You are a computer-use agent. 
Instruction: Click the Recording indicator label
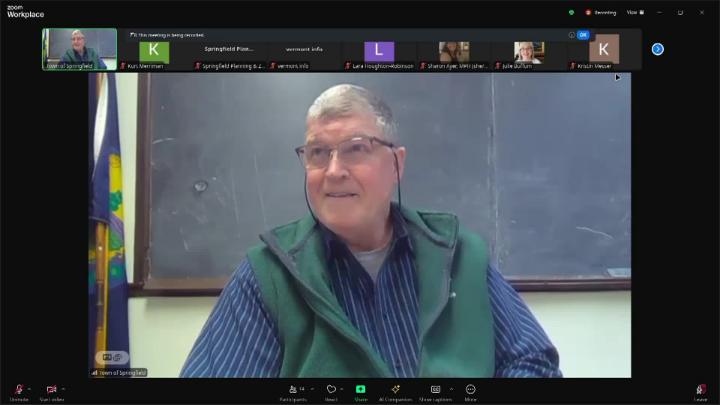(x=602, y=12)
